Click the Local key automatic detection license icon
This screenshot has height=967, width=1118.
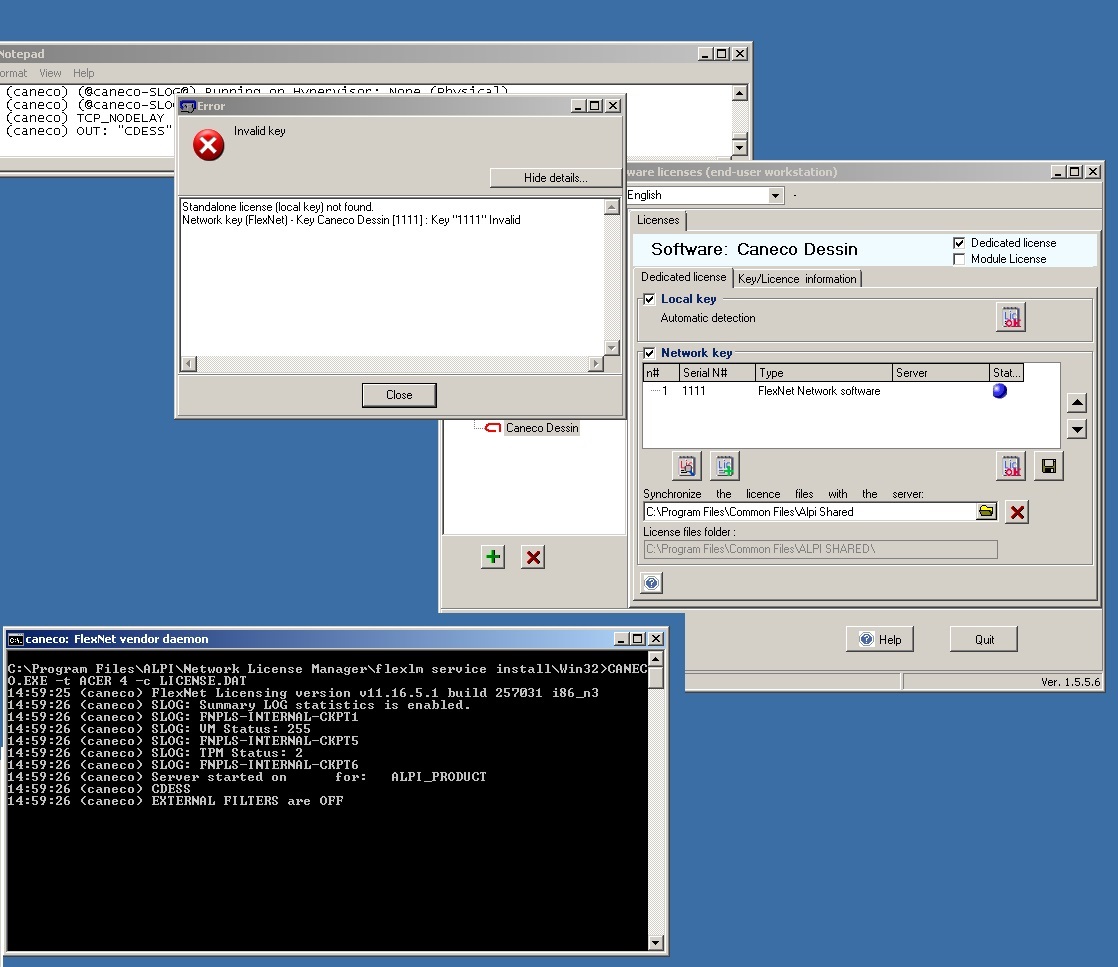[x=1010, y=317]
